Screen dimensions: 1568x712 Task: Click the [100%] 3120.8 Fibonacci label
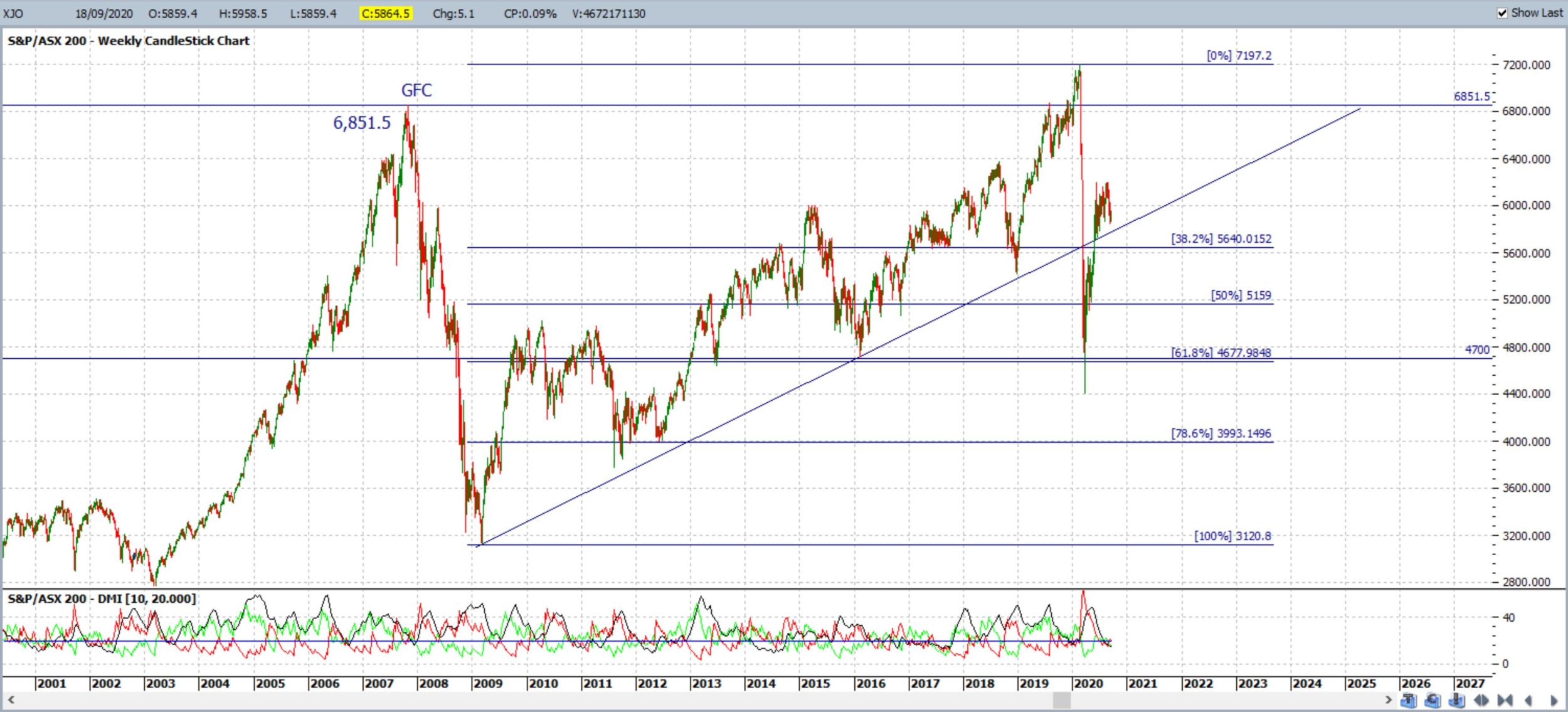coord(1232,536)
